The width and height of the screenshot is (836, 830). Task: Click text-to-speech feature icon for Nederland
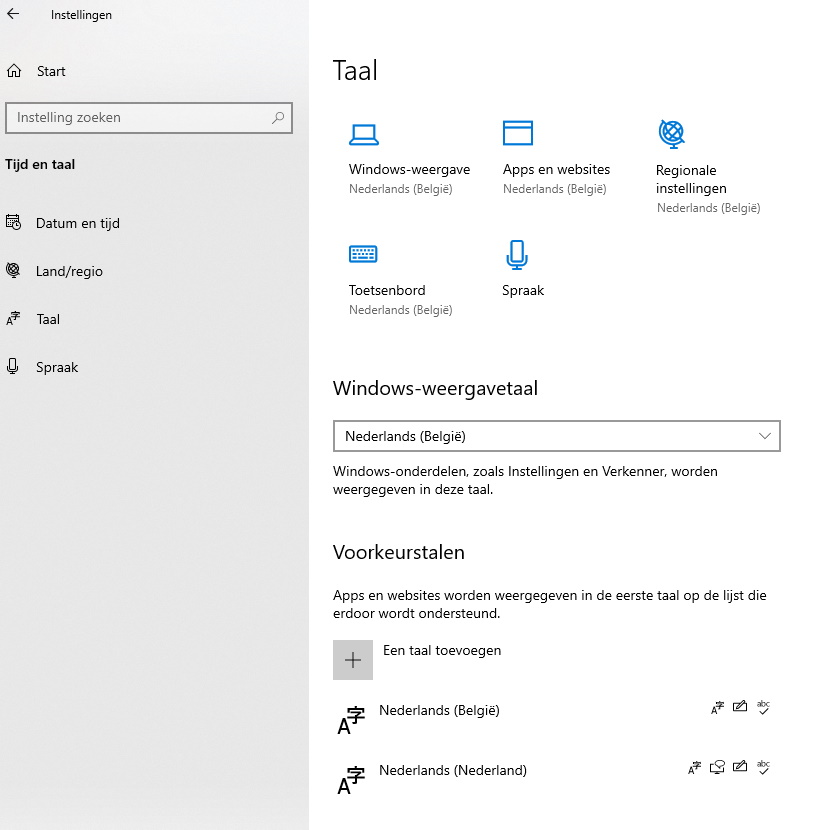717,767
